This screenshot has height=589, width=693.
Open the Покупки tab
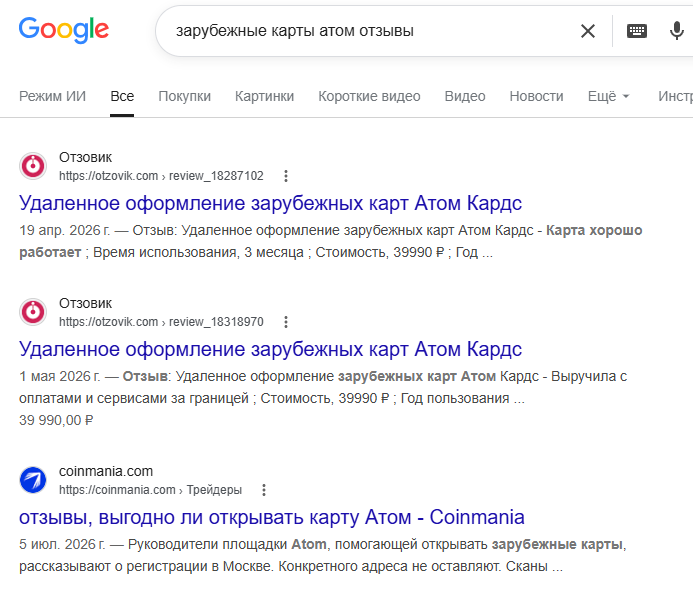point(185,96)
